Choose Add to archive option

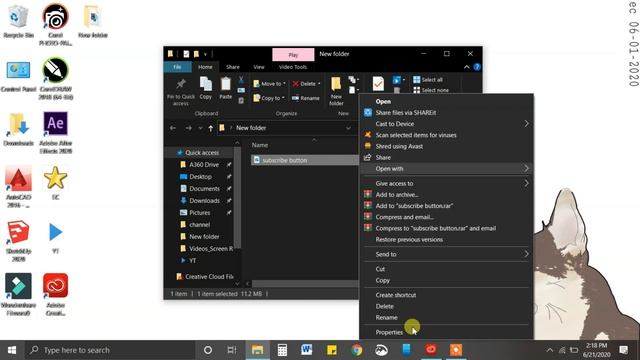pyautogui.click(x=397, y=195)
